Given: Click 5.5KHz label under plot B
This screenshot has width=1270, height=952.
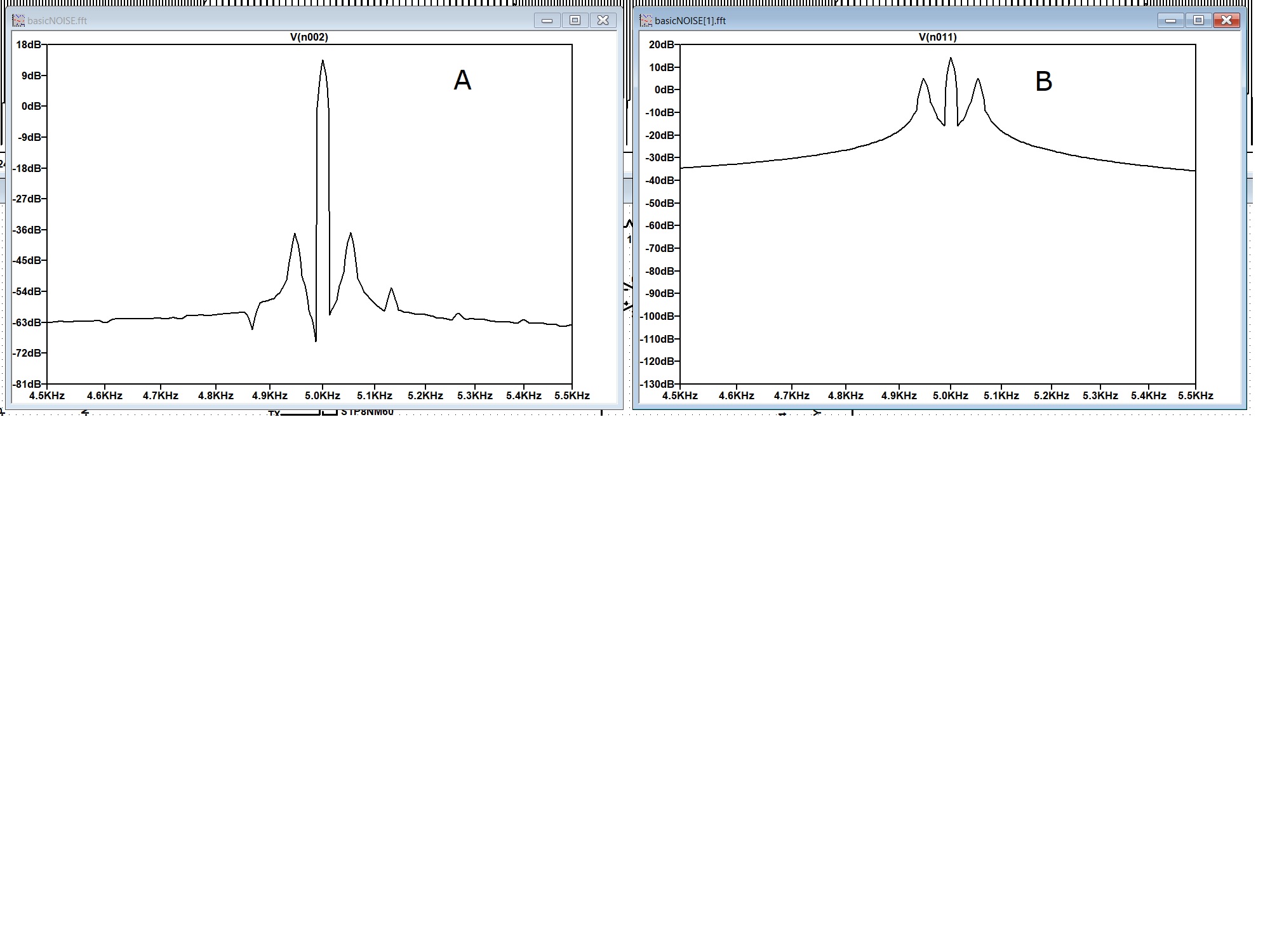Looking at the screenshot, I should click(1196, 395).
